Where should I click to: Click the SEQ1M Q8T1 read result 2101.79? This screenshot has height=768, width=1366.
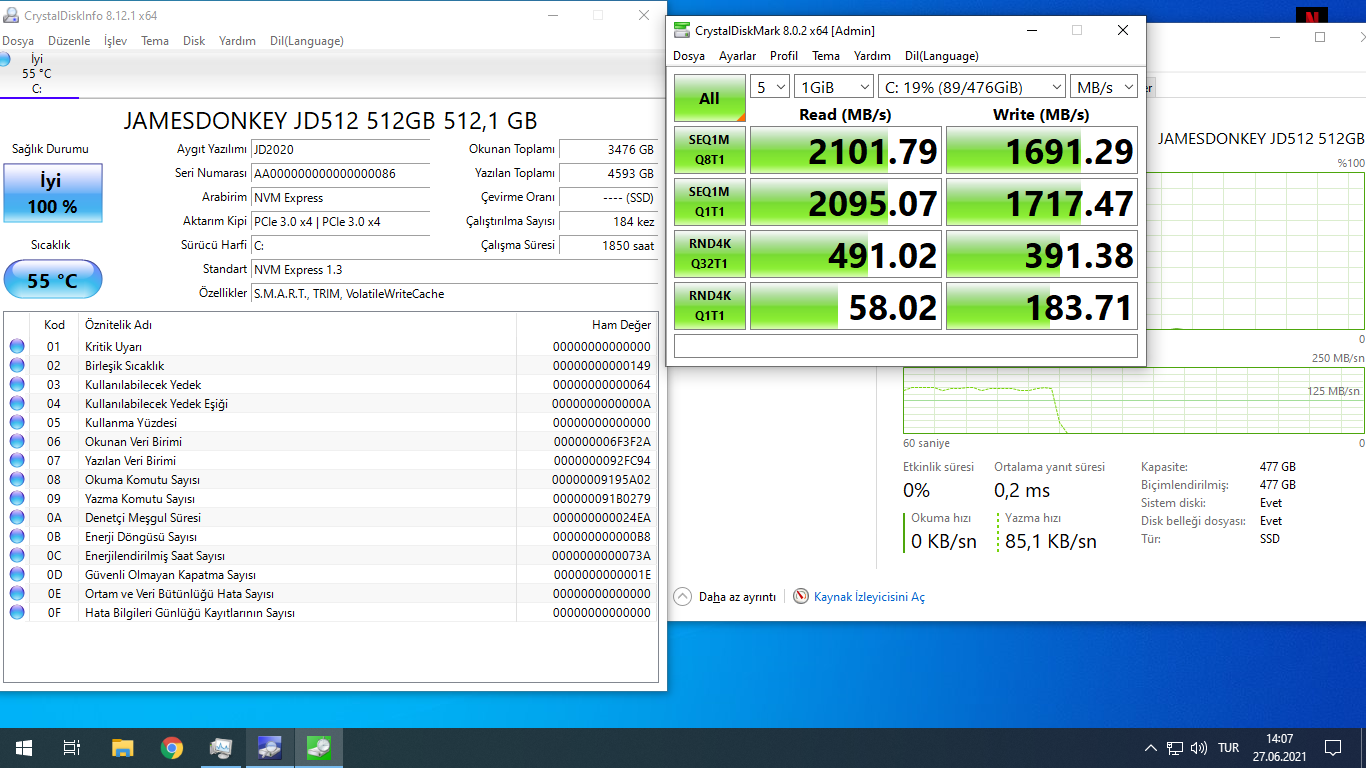pyautogui.click(x=846, y=150)
